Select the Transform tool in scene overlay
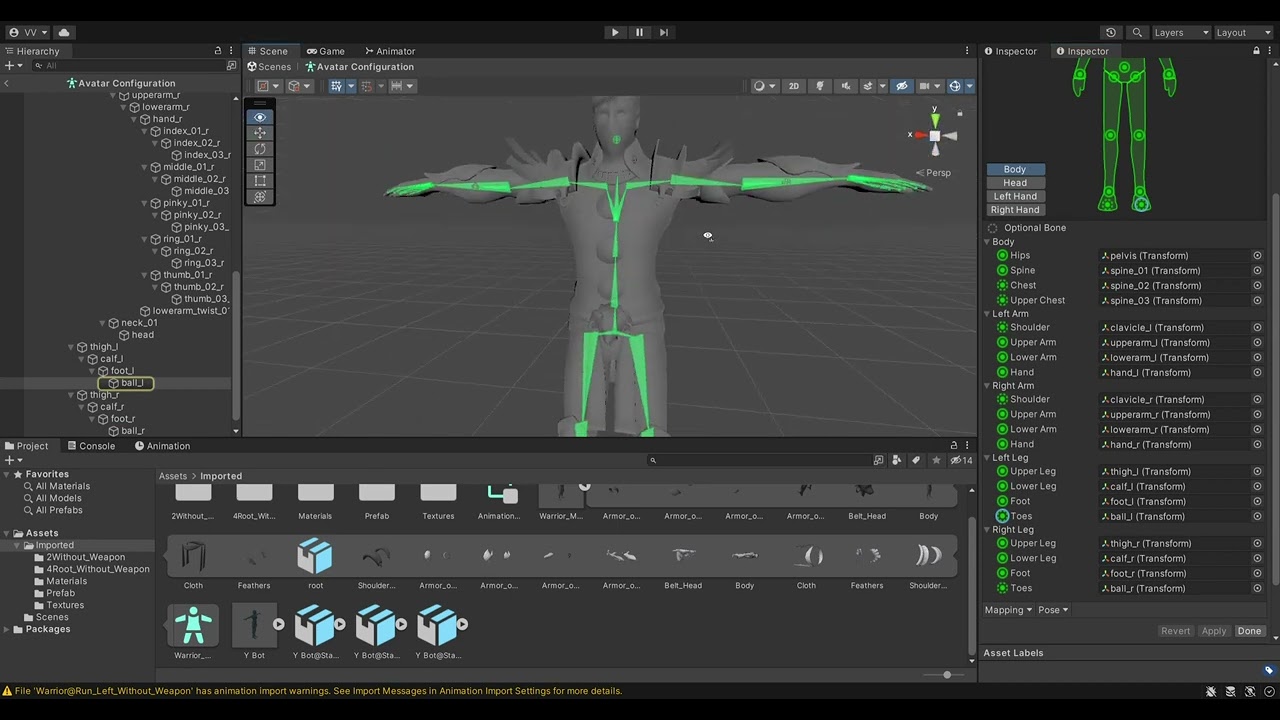Screen dimensions: 1280x720 (x=260, y=197)
